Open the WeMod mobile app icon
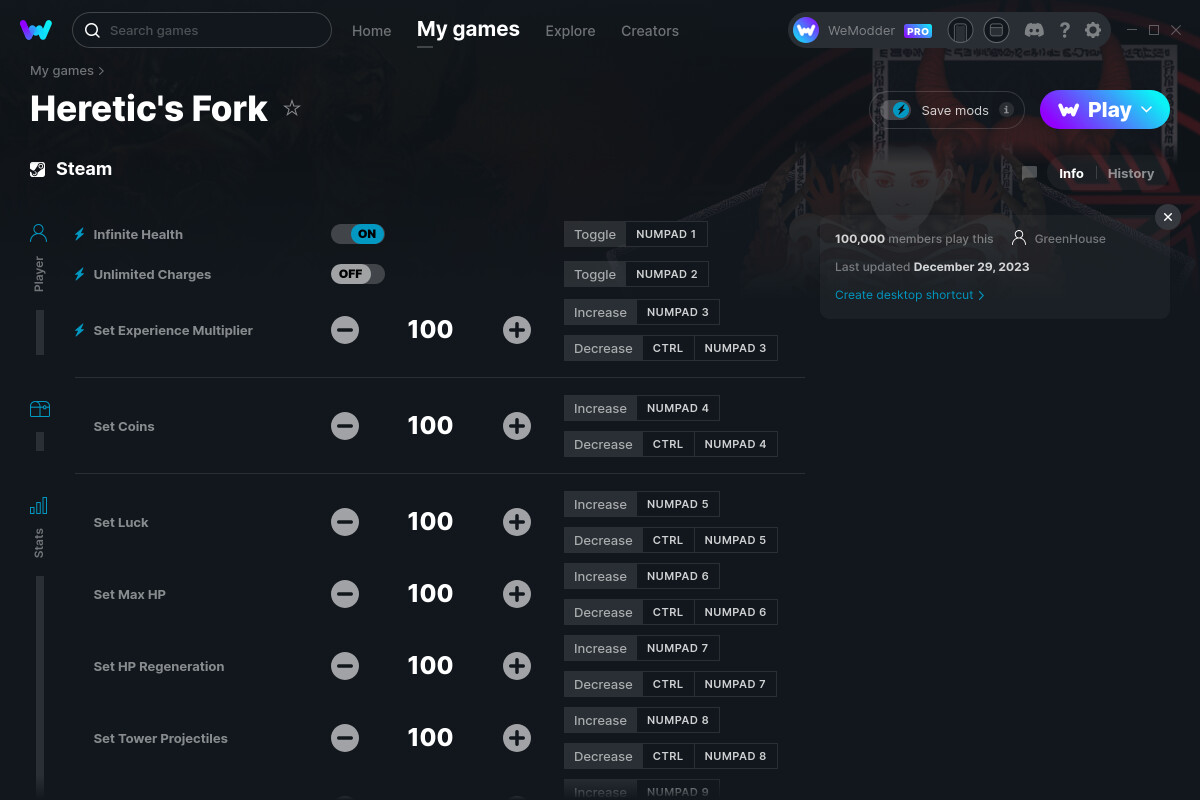Viewport: 1200px width, 800px height. pos(960,30)
